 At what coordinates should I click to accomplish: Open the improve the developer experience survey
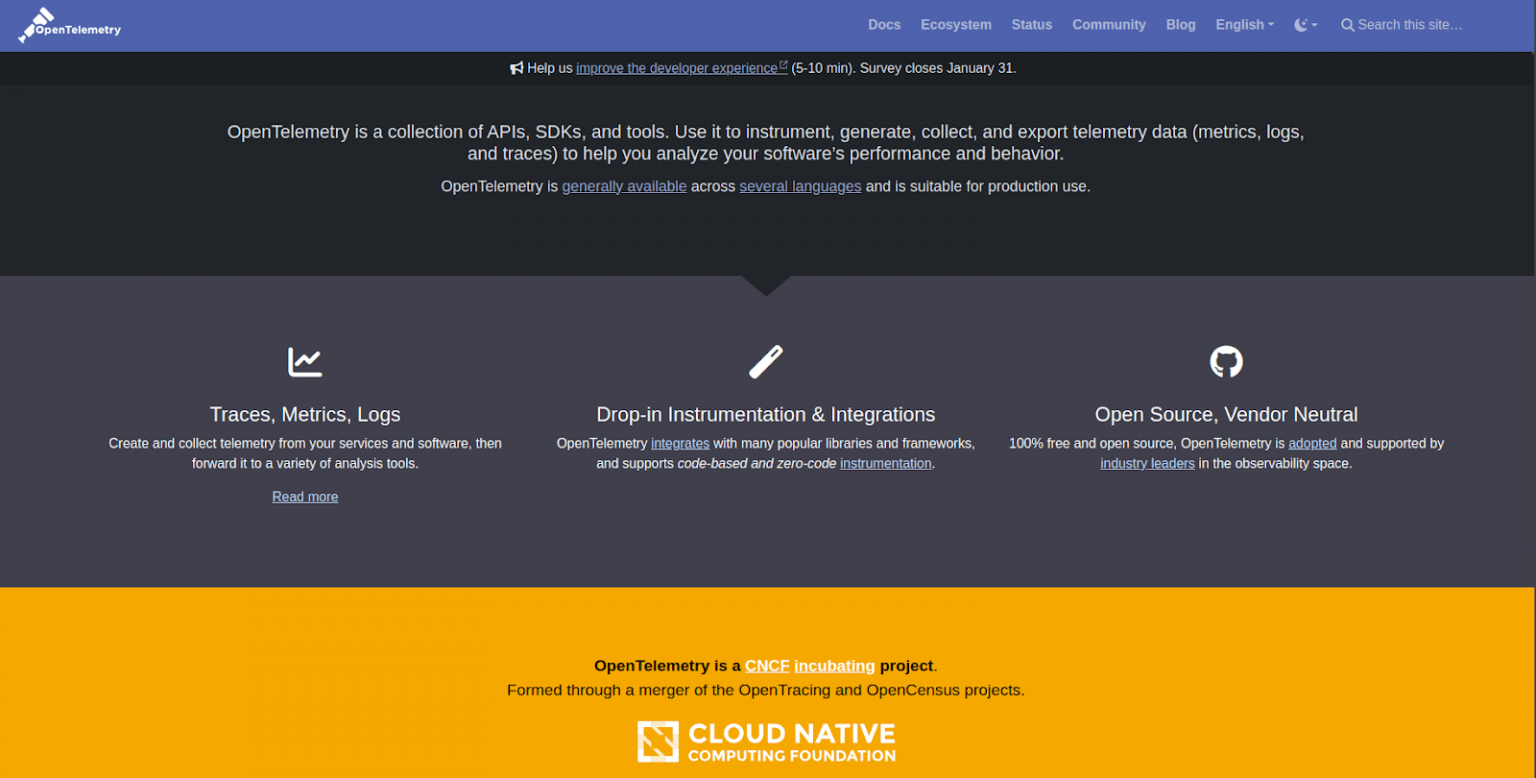click(677, 68)
